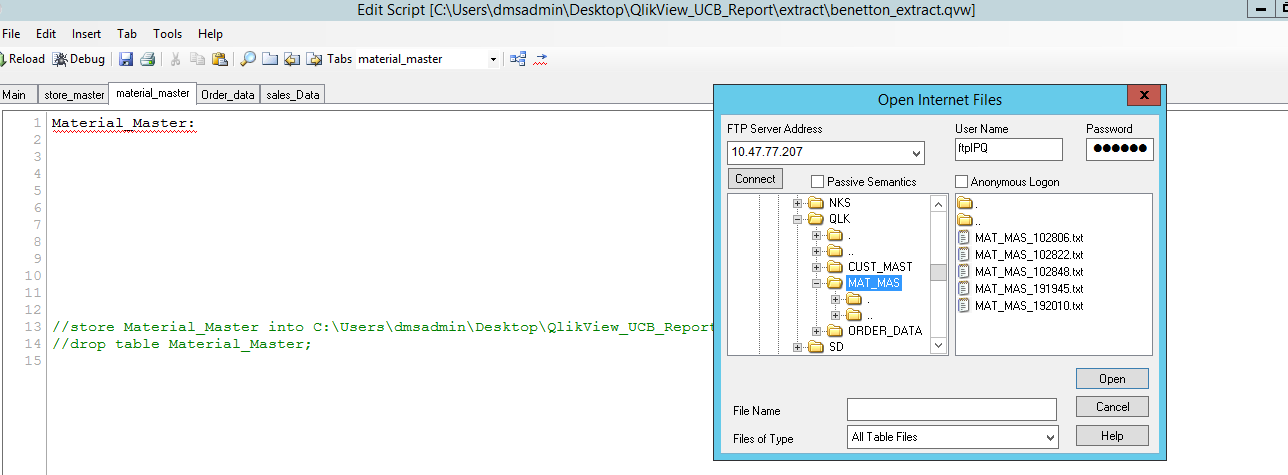Click the Cut scissors icon
The image size is (1288, 475).
pos(176,59)
